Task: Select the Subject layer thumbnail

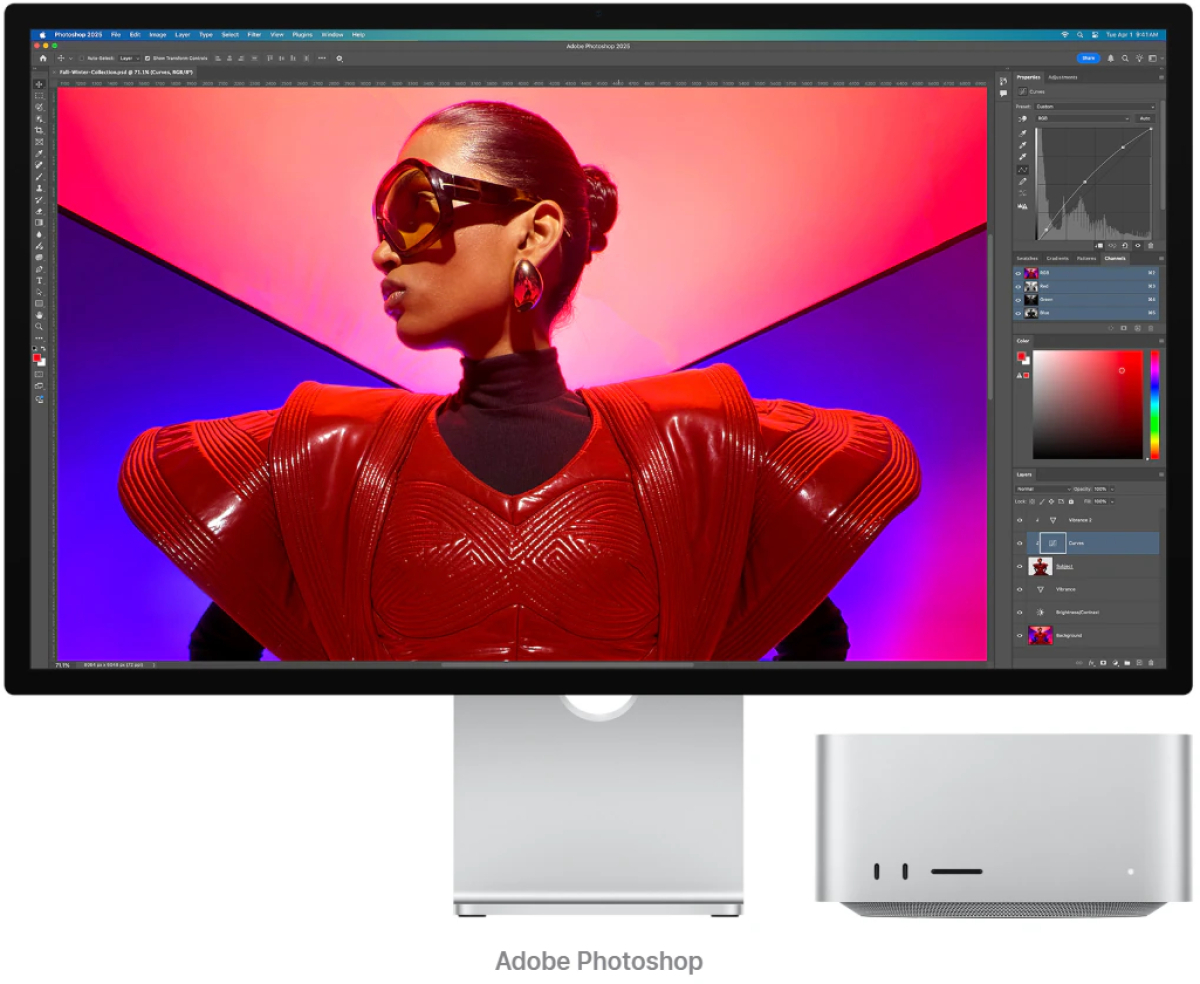Action: [1040, 566]
